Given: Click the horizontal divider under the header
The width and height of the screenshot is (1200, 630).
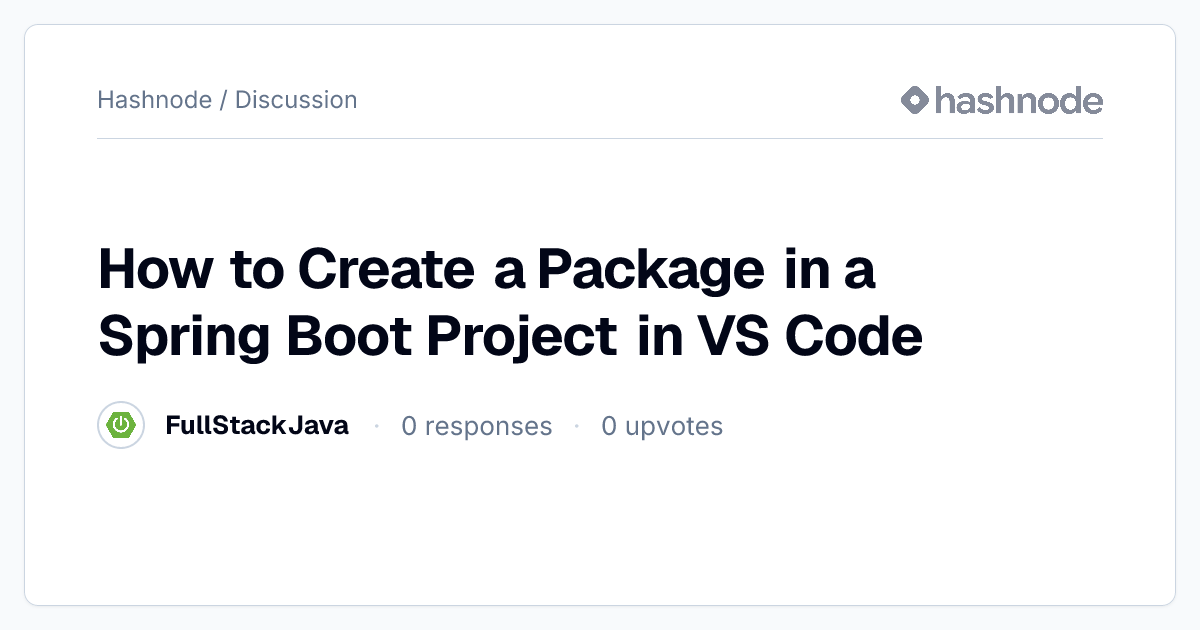Looking at the screenshot, I should [600, 138].
